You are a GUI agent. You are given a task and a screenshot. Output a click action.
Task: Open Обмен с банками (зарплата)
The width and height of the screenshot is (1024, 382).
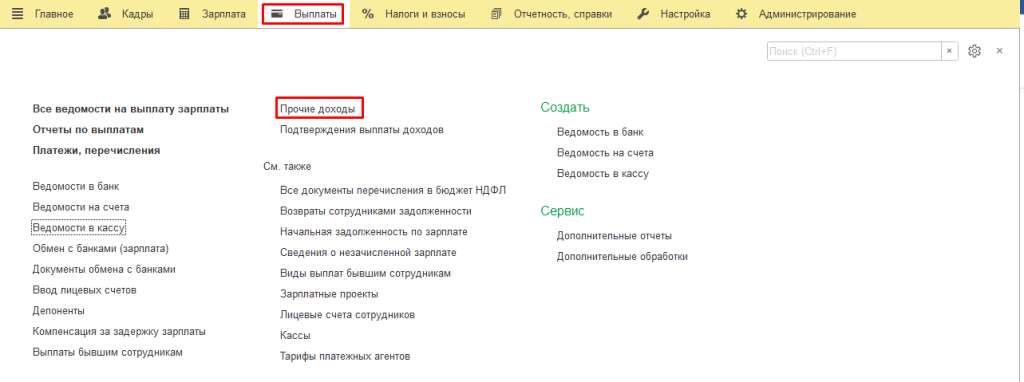[101, 248]
